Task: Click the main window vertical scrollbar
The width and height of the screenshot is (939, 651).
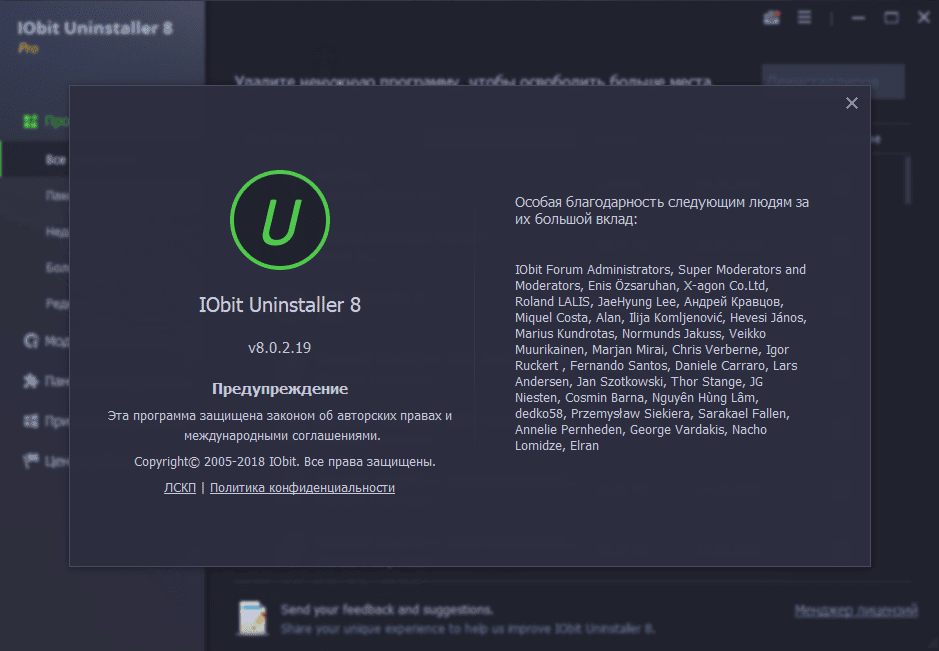Action: click(908, 180)
